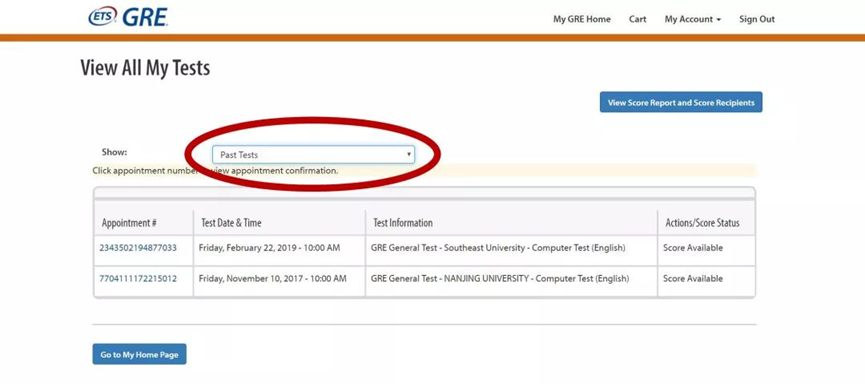Sign Out of the account
The image size is (865, 384).
coord(757,19)
